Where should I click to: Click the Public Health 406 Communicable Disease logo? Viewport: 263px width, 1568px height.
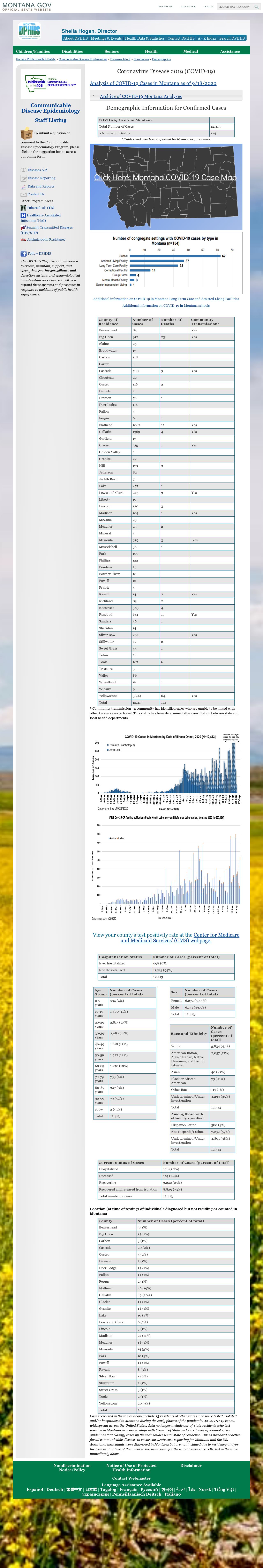50,83
